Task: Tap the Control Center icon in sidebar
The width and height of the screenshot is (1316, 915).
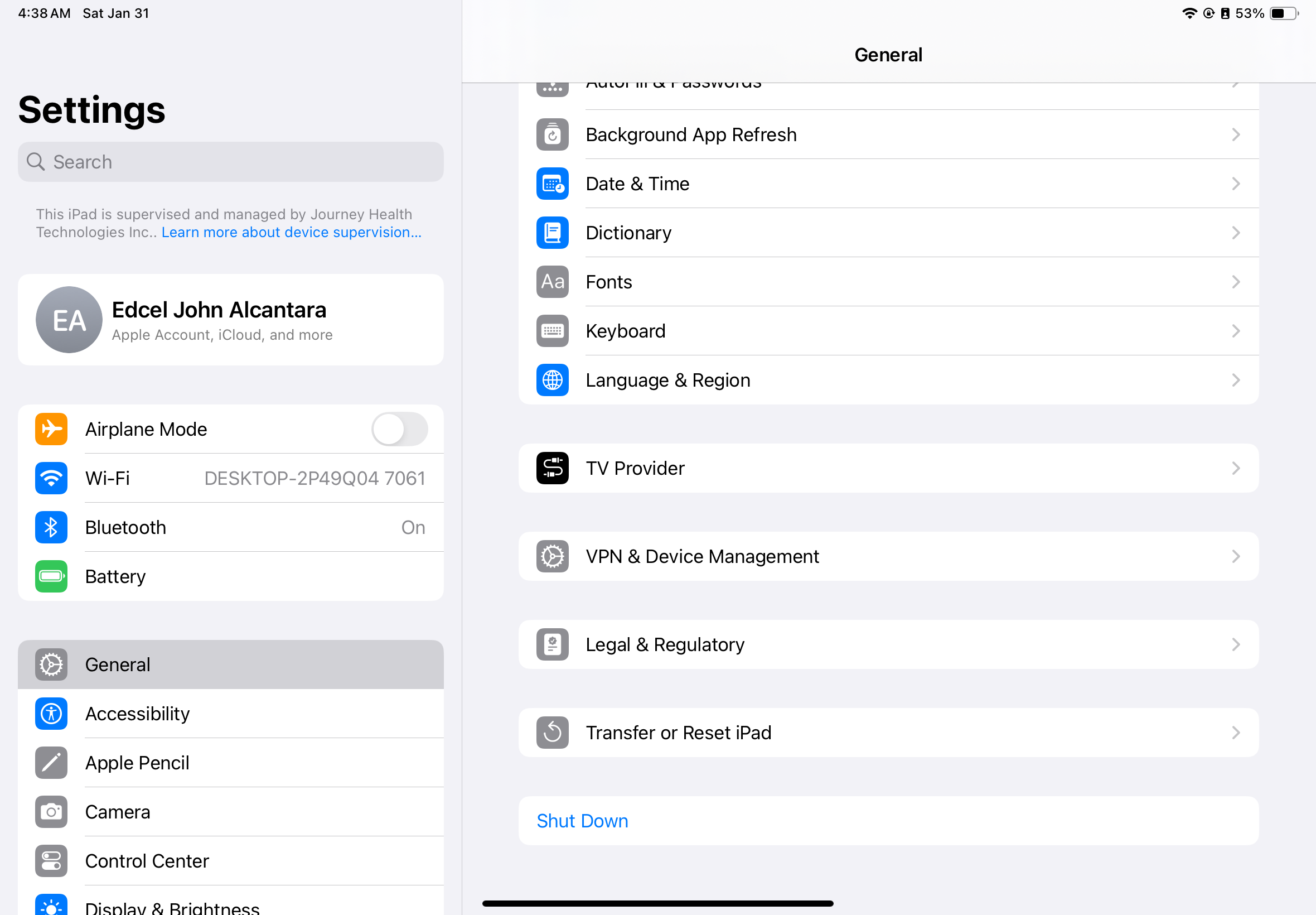Action: 51,861
